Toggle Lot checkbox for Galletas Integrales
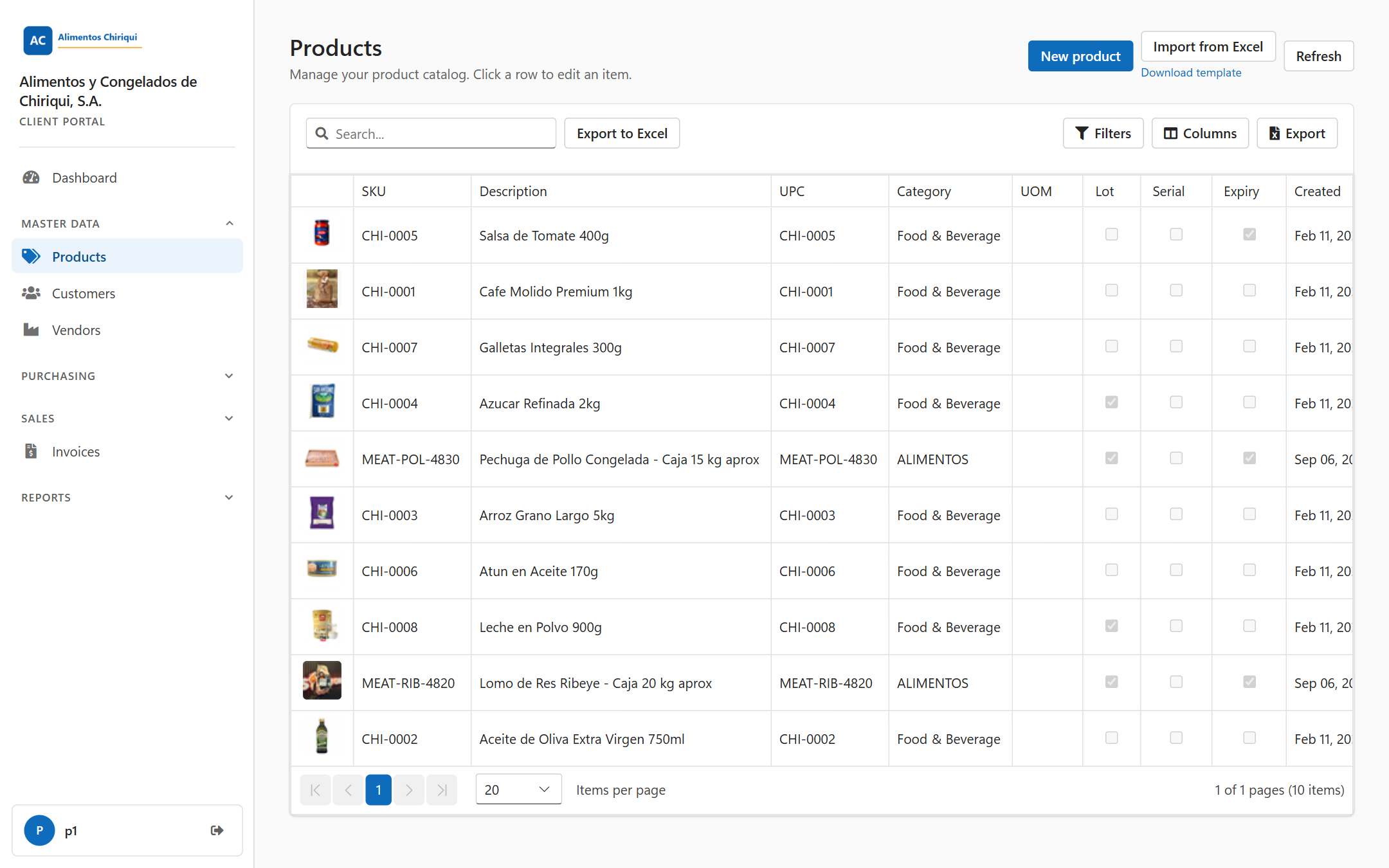 tap(1111, 346)
